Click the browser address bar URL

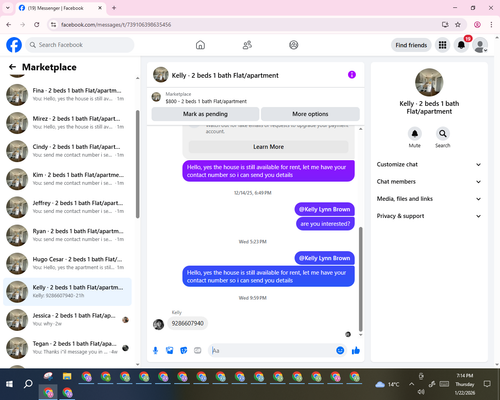116,25
